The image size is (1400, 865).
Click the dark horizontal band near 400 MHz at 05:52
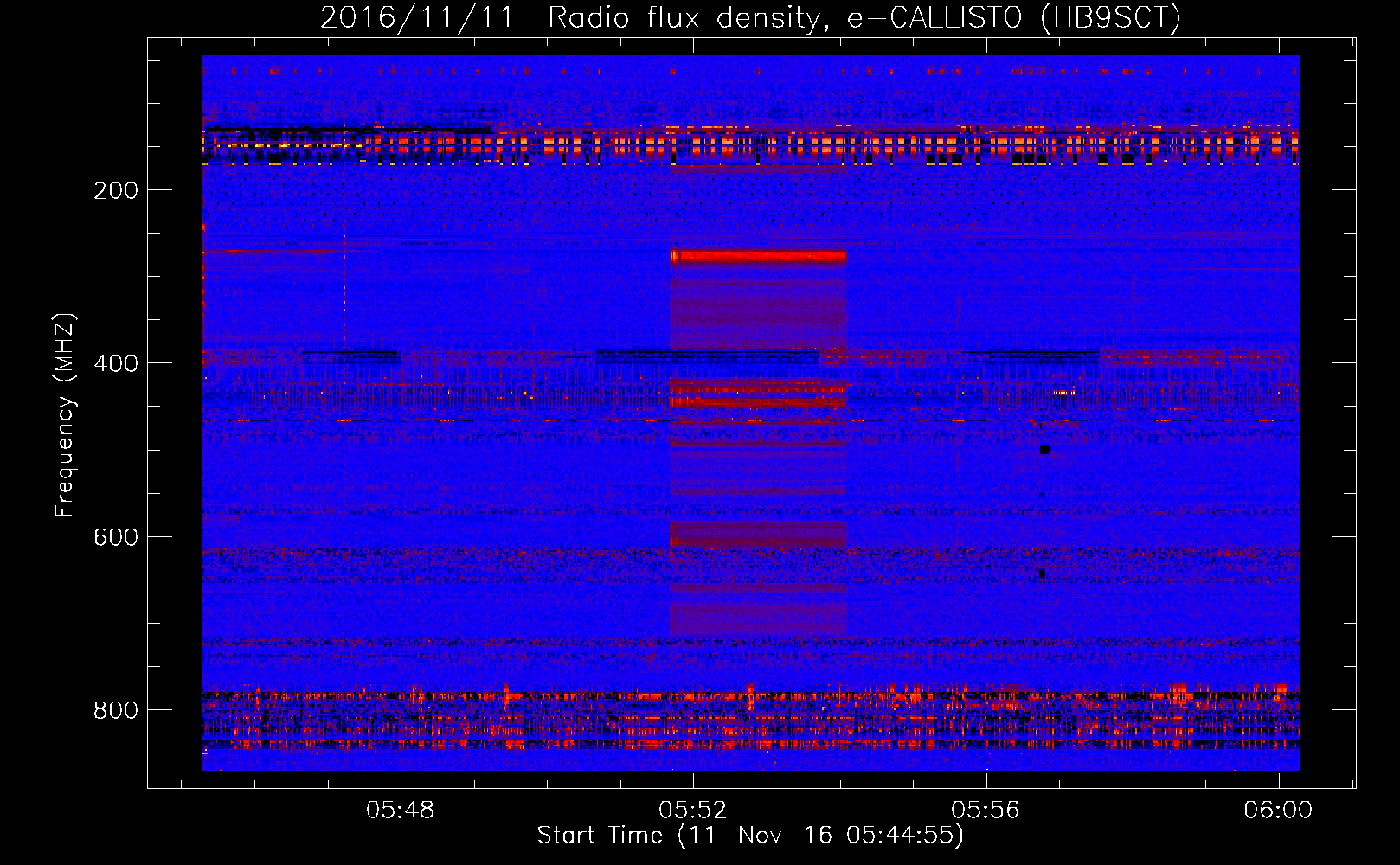[707, 354]
